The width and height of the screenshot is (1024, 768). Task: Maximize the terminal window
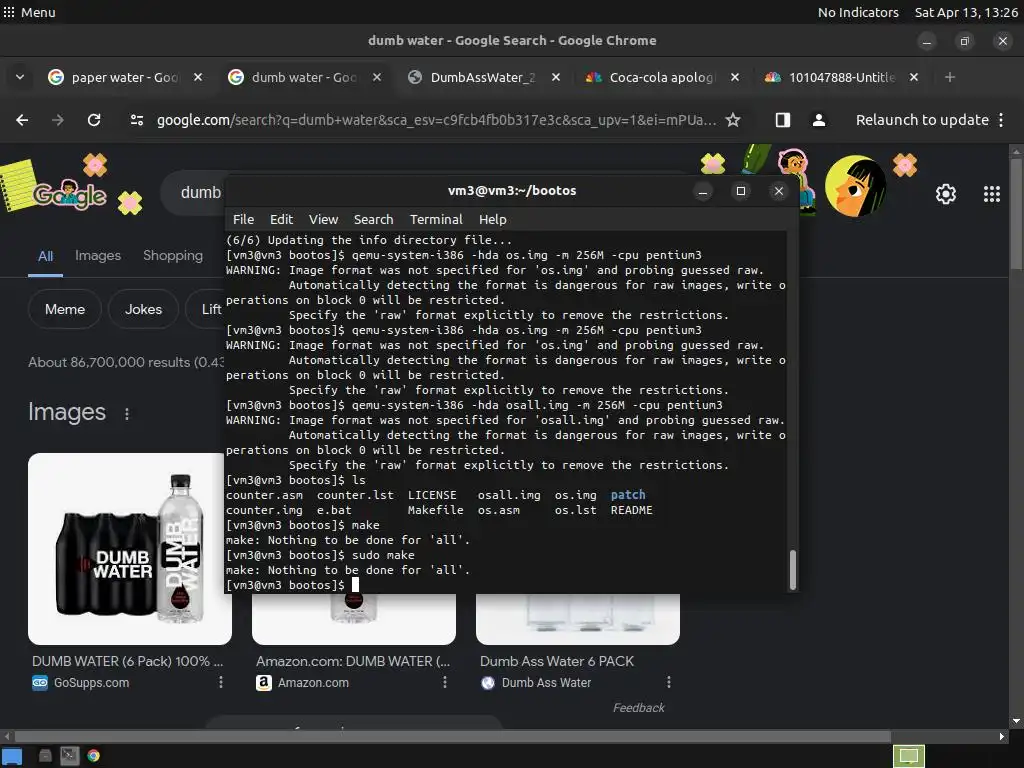(x=741, y=191)
